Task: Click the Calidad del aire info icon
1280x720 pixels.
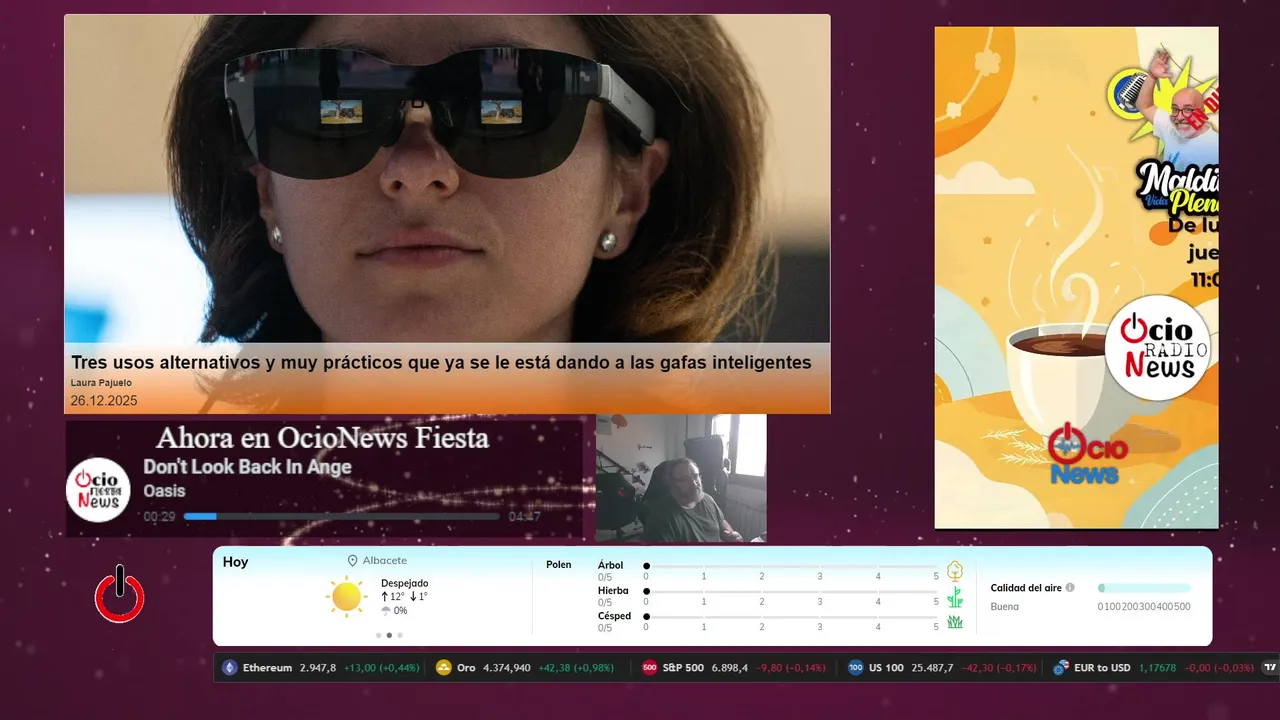Action: (1070, 588)
